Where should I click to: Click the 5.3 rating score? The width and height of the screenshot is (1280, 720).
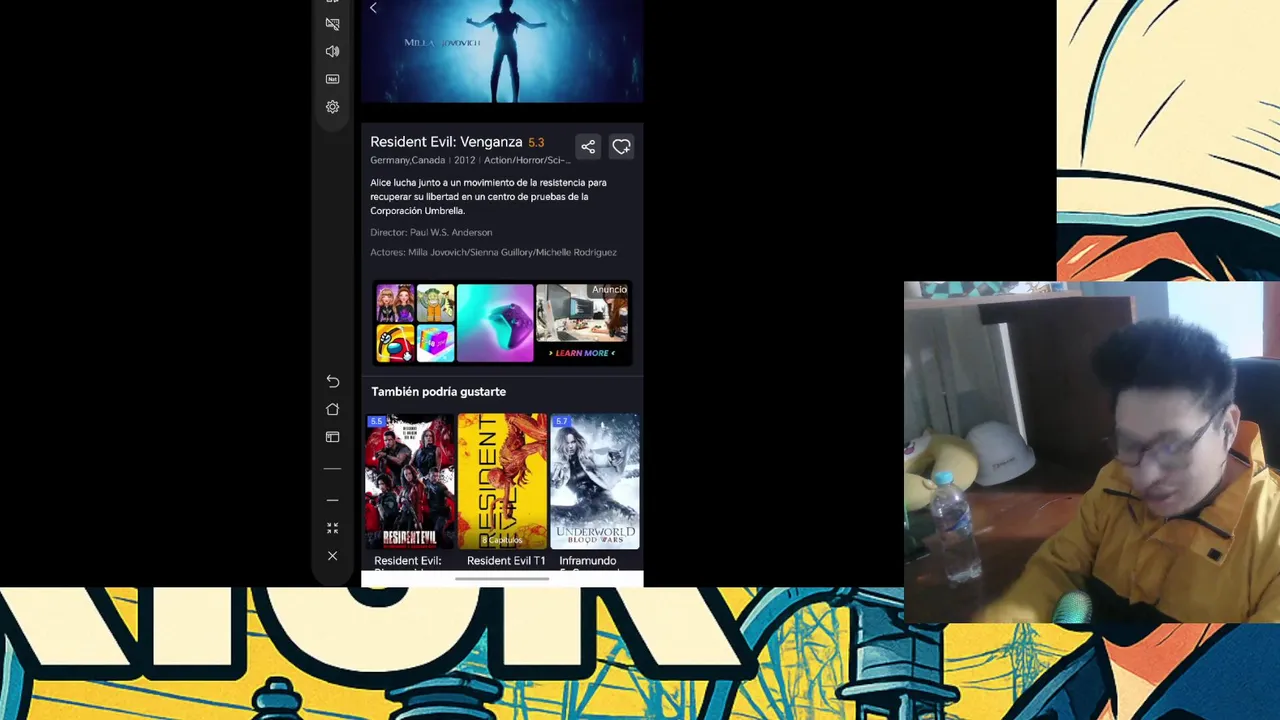[x=536, y=143]
